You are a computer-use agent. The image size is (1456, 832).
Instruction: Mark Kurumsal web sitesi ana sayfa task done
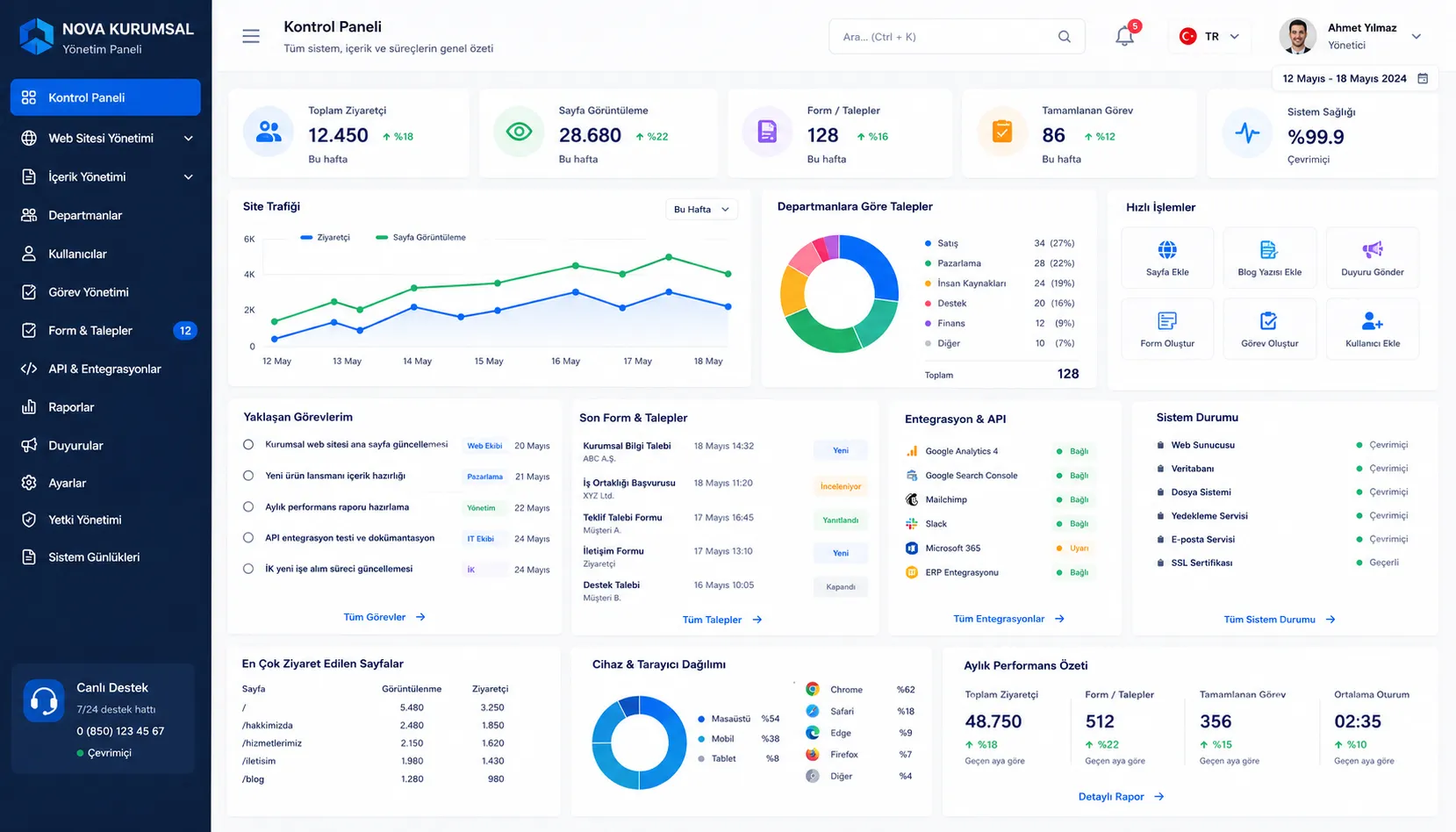248,445
